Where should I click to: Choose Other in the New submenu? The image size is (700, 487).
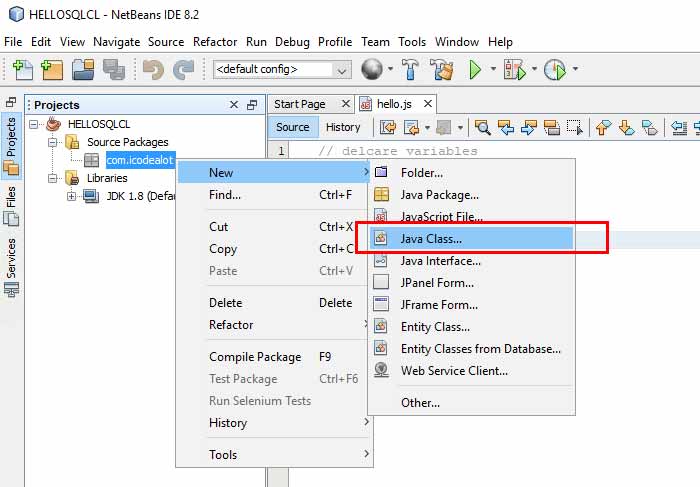click(471, 403)
